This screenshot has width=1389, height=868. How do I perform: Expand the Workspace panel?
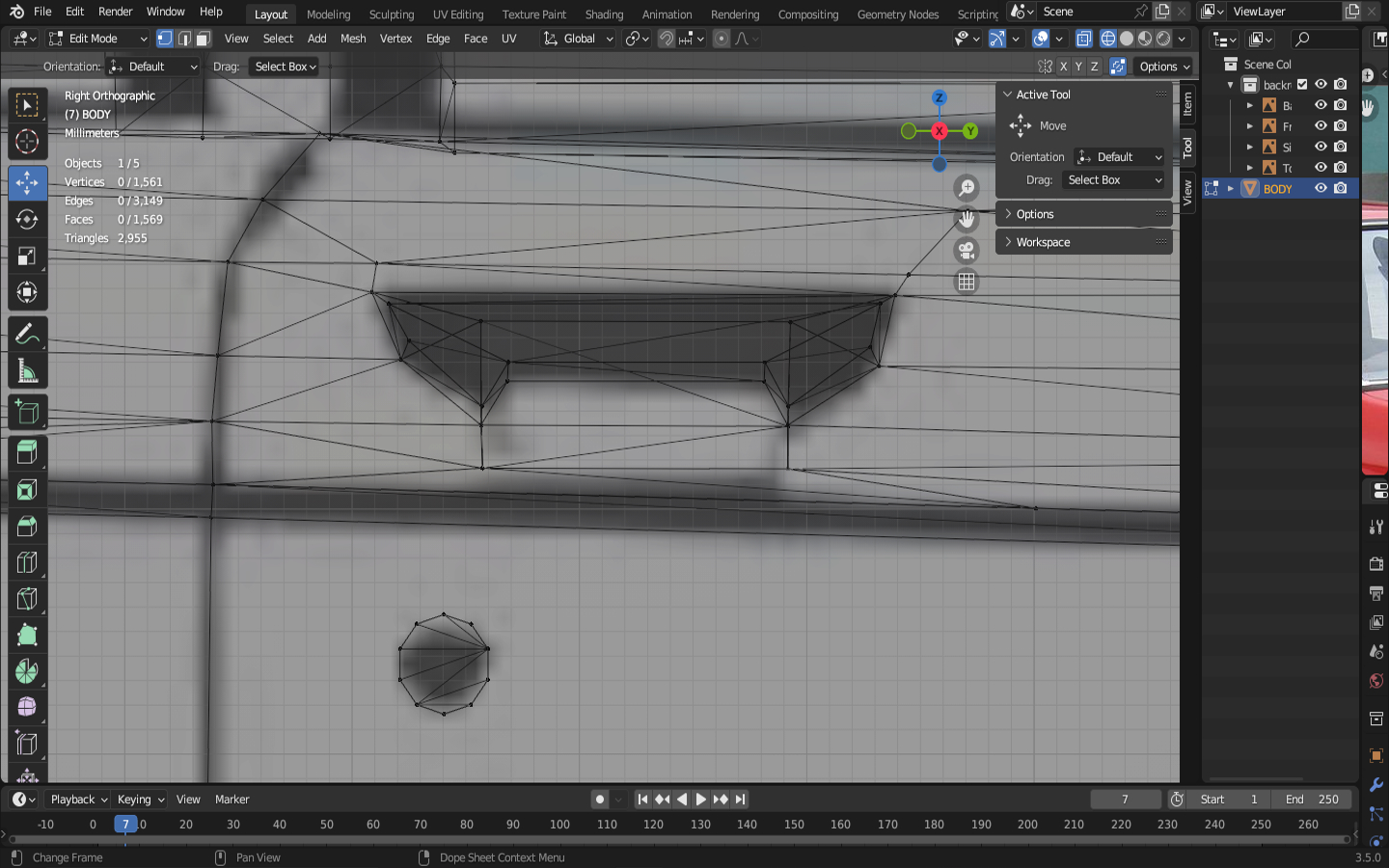[x=1043, y=242]
